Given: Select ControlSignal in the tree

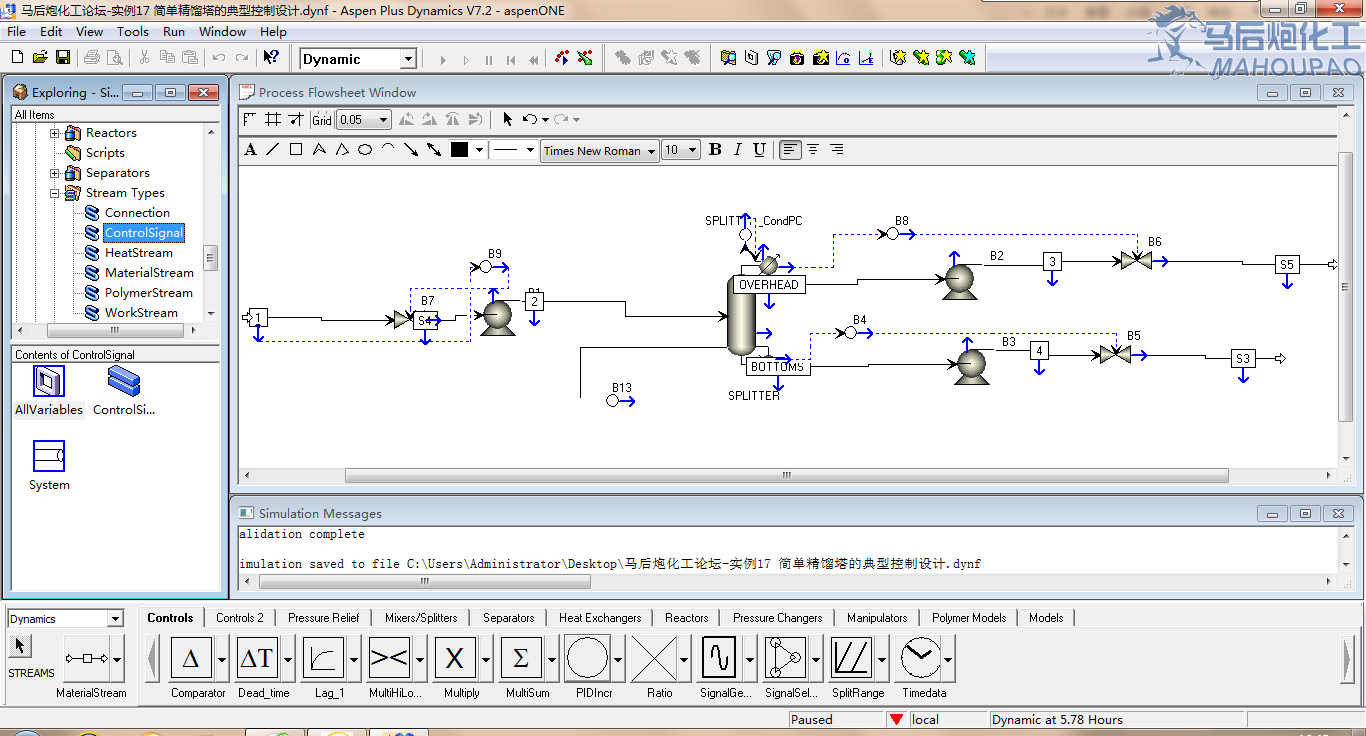Looking at the screenshot, I should 144,233.
